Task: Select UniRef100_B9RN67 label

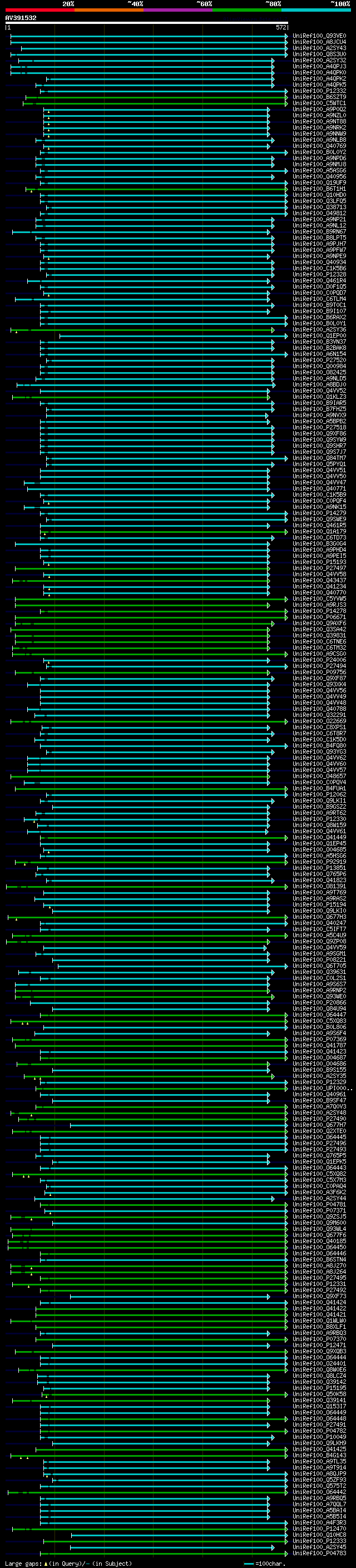Action: pyautogui.click(x=319, y=232)
